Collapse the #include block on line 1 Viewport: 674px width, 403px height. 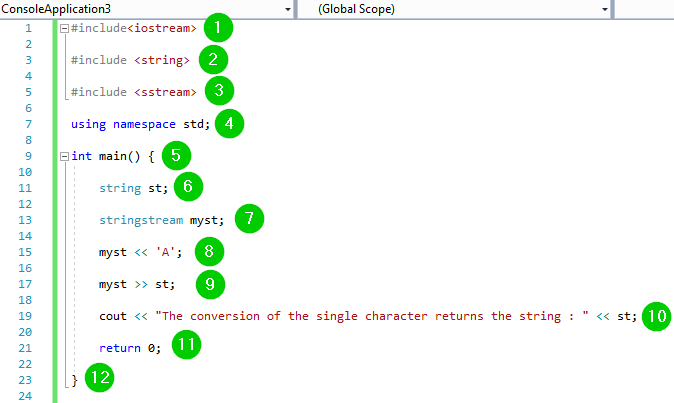click(x=65, y=28)
